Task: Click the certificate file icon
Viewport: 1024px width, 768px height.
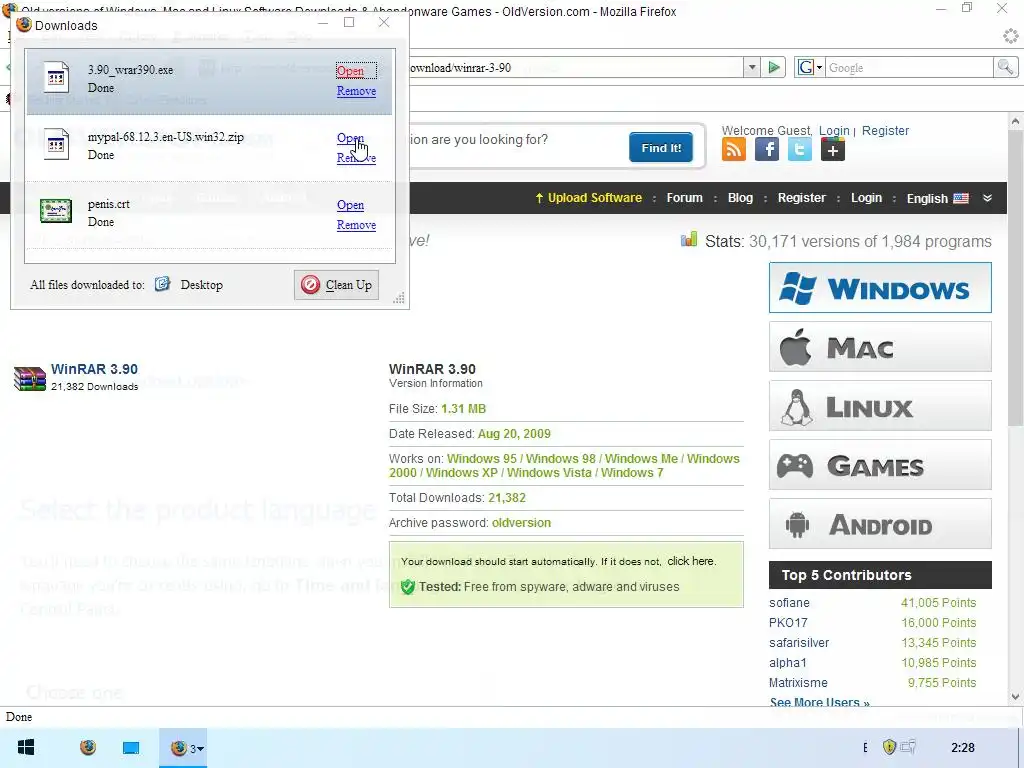Action: point(56,211)
